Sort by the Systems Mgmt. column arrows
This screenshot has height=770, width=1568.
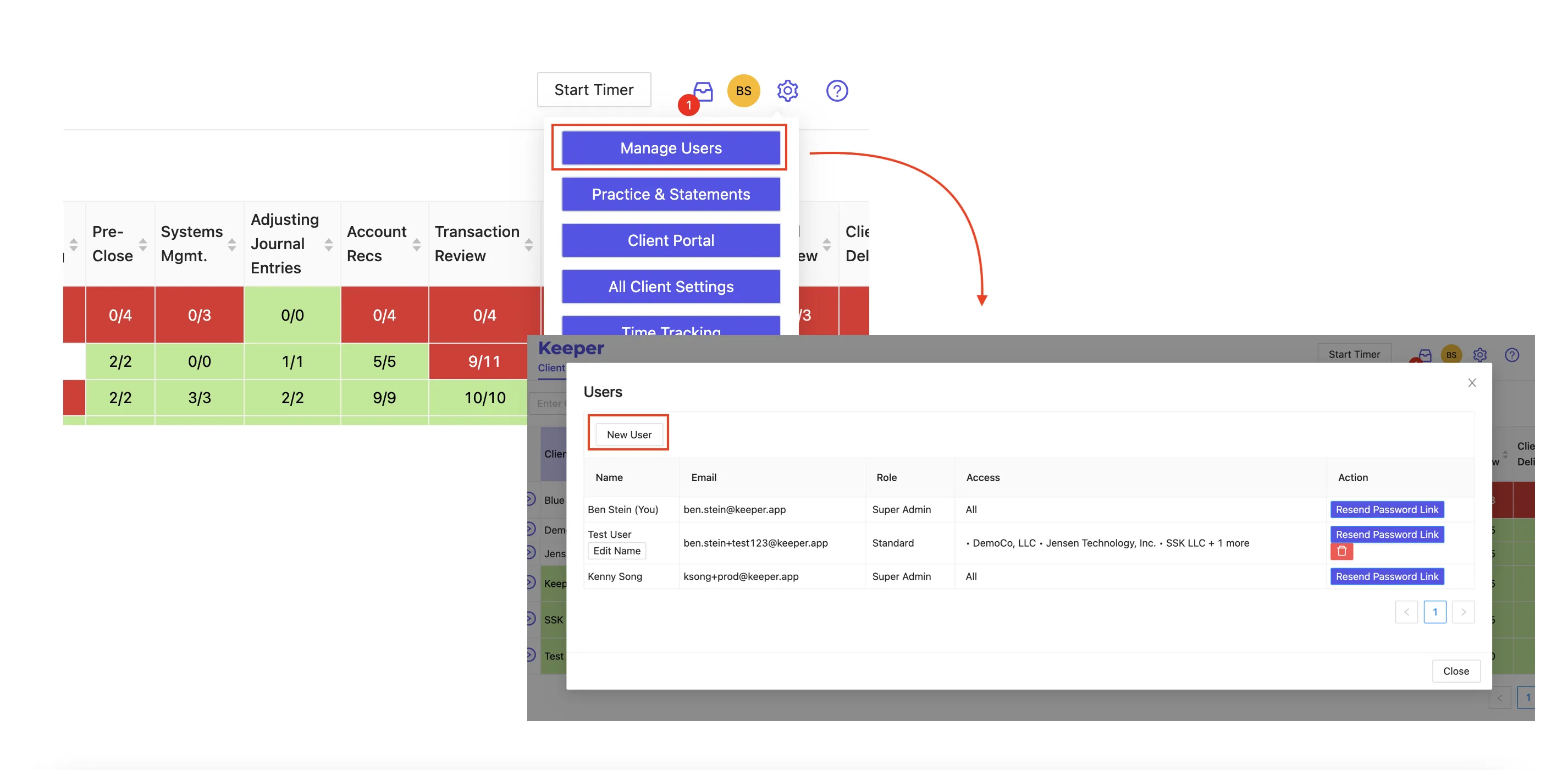231,244
